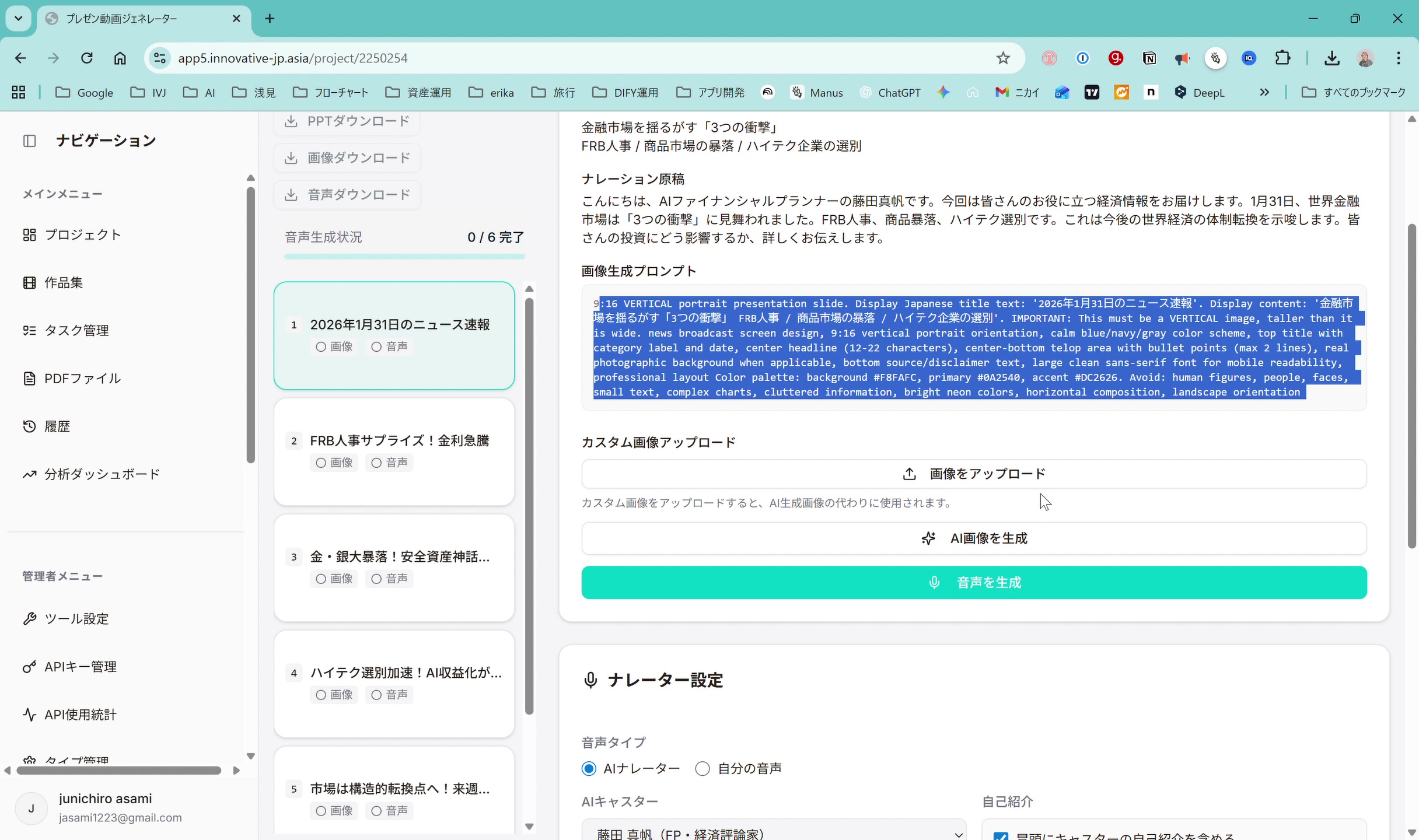Open APIキー管理 in admin menu
The image size is (1419, 840).
point(80,667)
